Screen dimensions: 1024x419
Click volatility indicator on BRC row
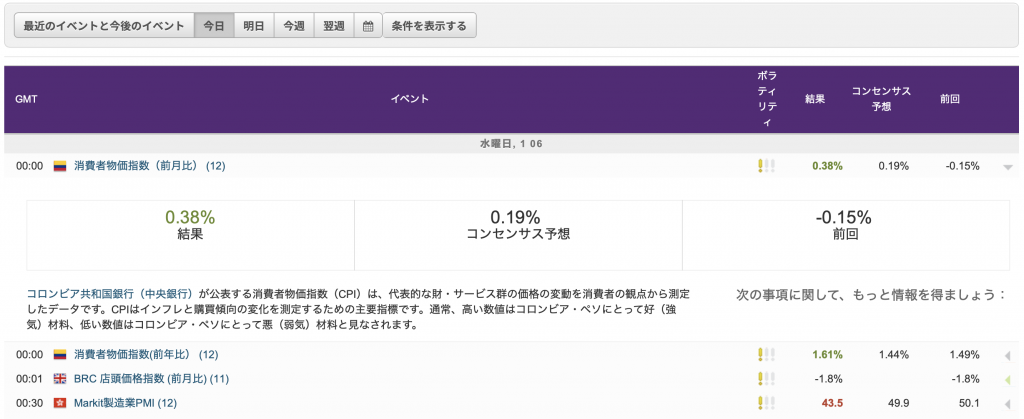pos(766,379)
